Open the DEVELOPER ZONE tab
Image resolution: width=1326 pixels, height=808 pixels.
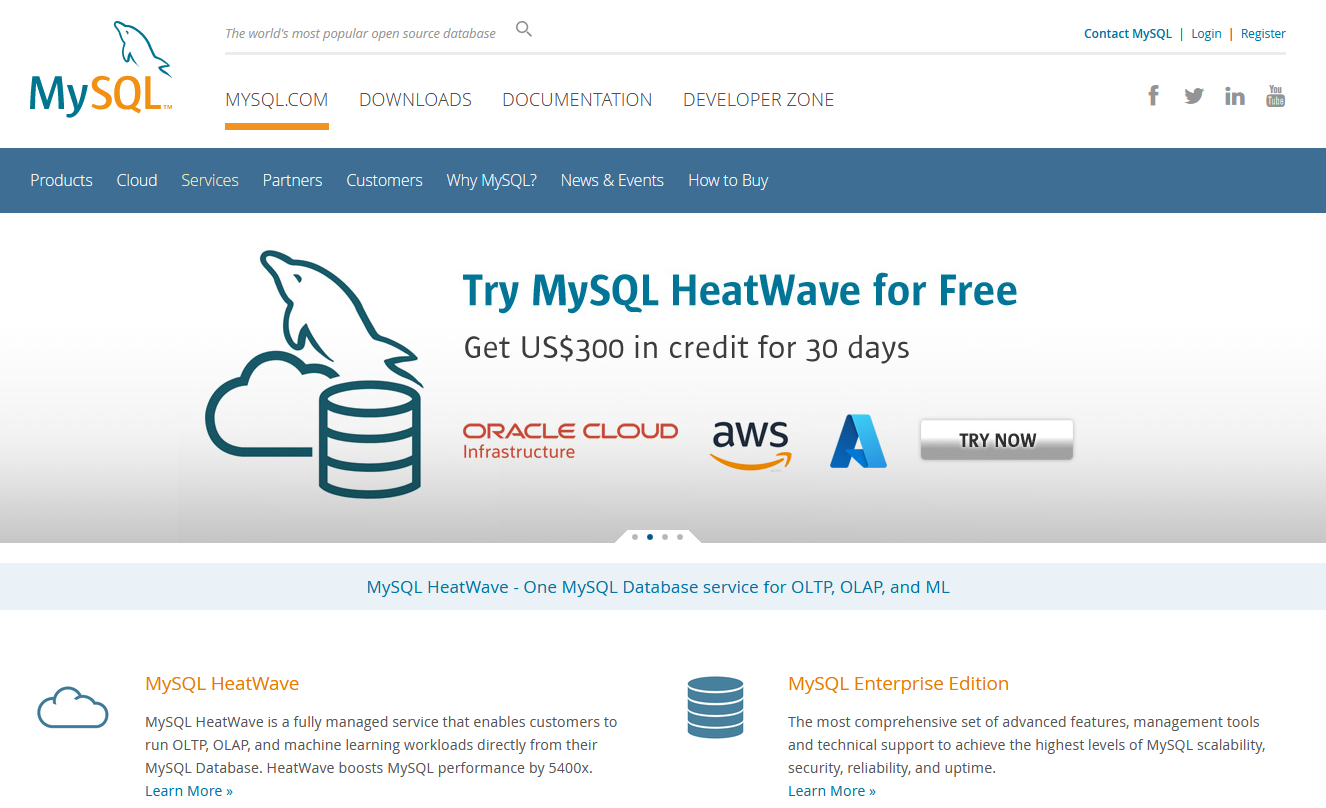[758, 100]
